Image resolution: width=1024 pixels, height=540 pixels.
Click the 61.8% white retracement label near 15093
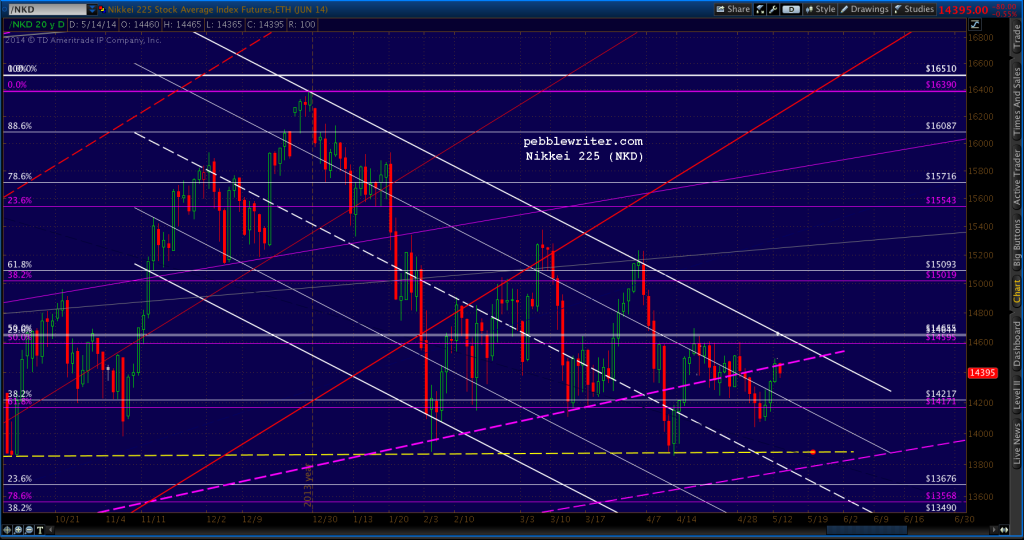[20, 264]
